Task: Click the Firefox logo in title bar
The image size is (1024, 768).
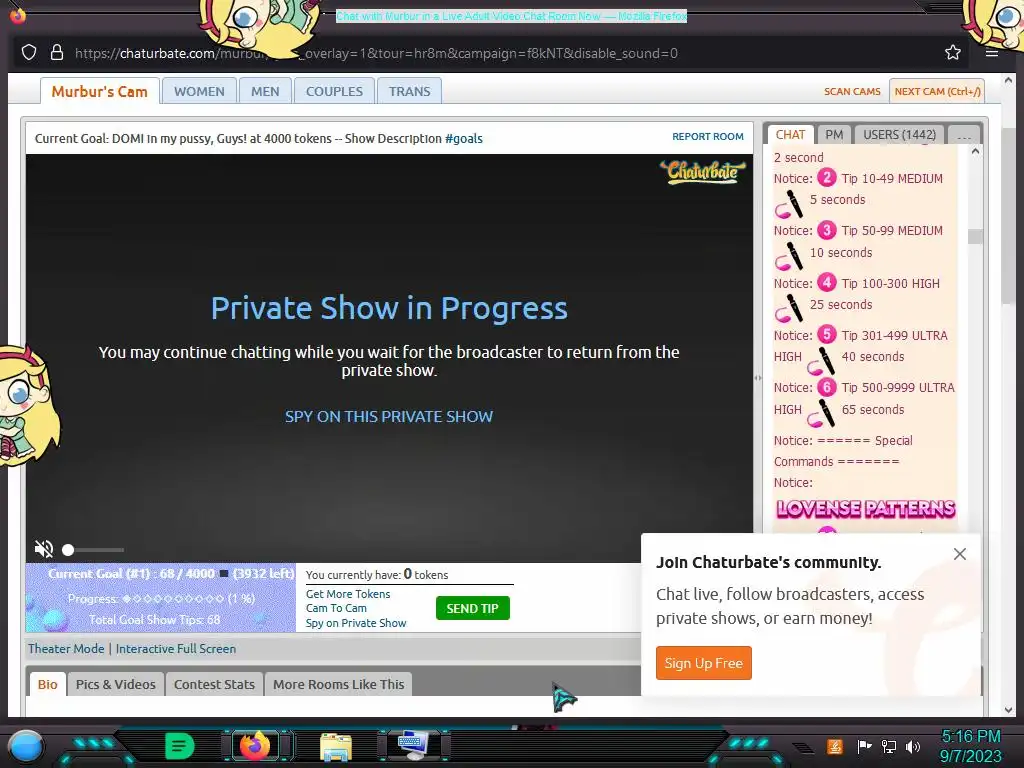Action: click(18, 14)
